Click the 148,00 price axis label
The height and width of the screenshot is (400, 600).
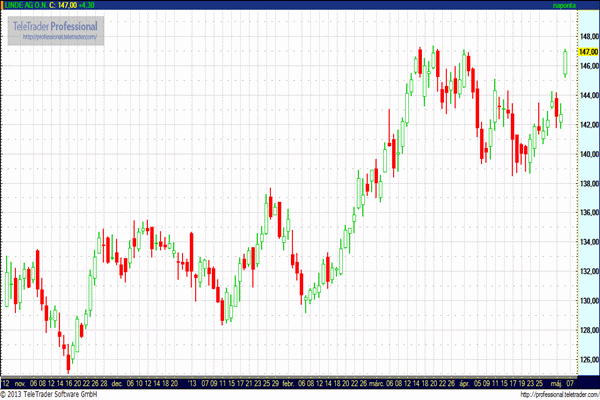point(588,35)
